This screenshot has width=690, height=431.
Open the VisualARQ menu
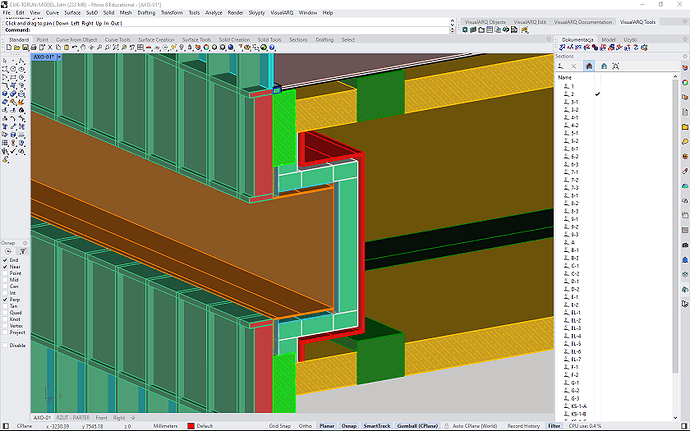(x=281, y=13)
